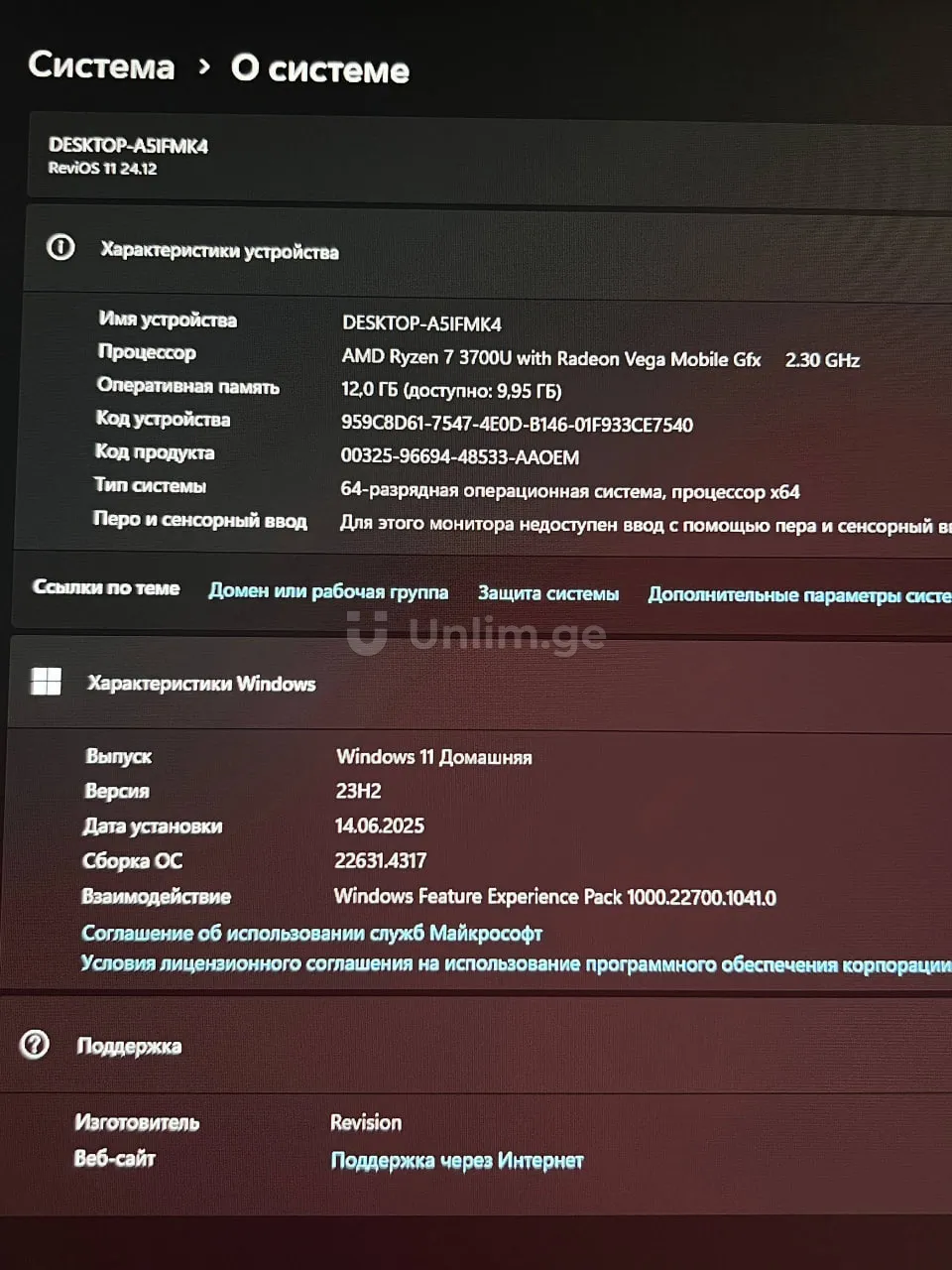952x1270 pixels.
Task: Click the Windows logo icon
Action: 46,681
